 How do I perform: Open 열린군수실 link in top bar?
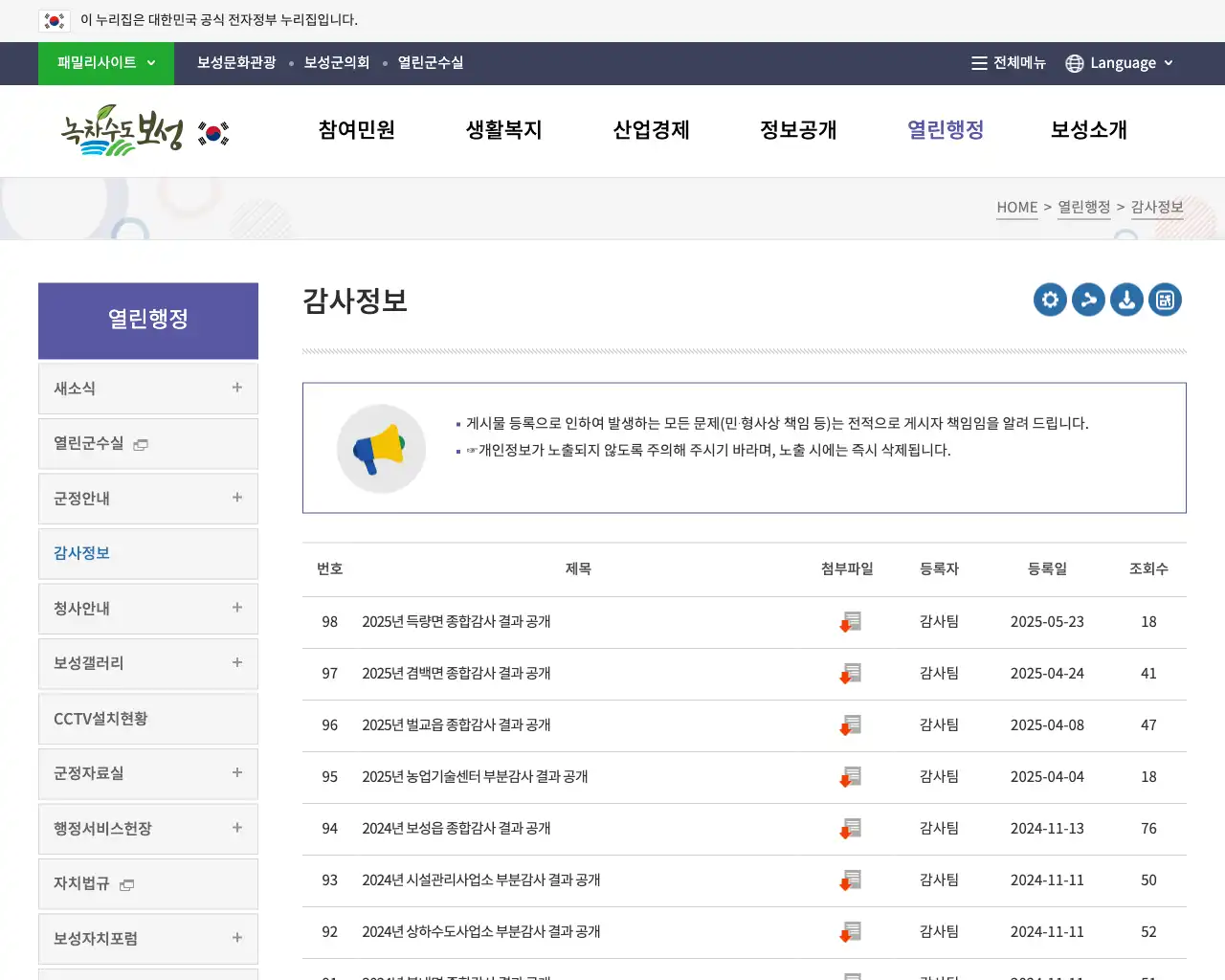point(431,63)
